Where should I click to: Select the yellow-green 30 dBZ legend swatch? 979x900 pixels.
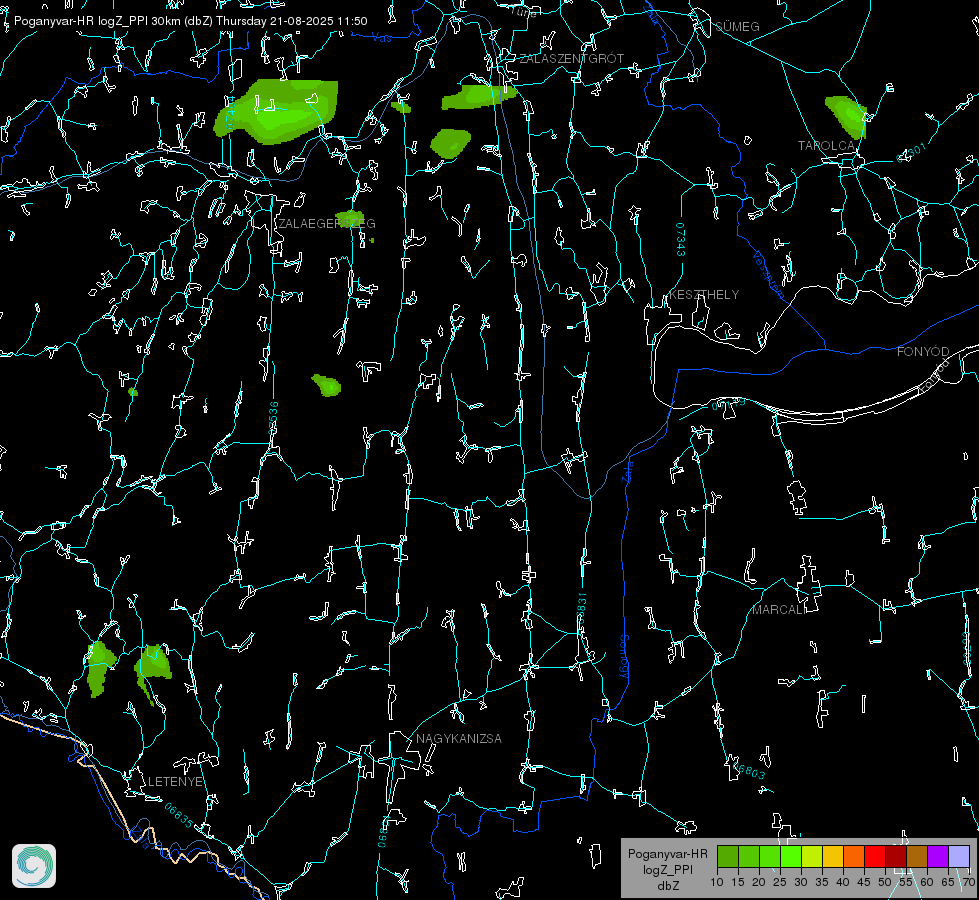[x=812, y=856]
